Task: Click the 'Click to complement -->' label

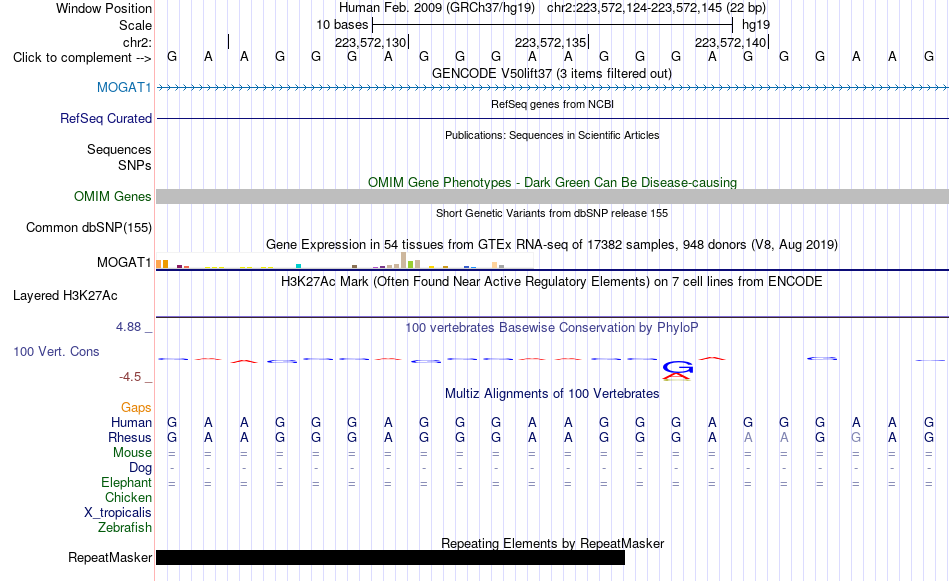Action: (x=82, y=58)
